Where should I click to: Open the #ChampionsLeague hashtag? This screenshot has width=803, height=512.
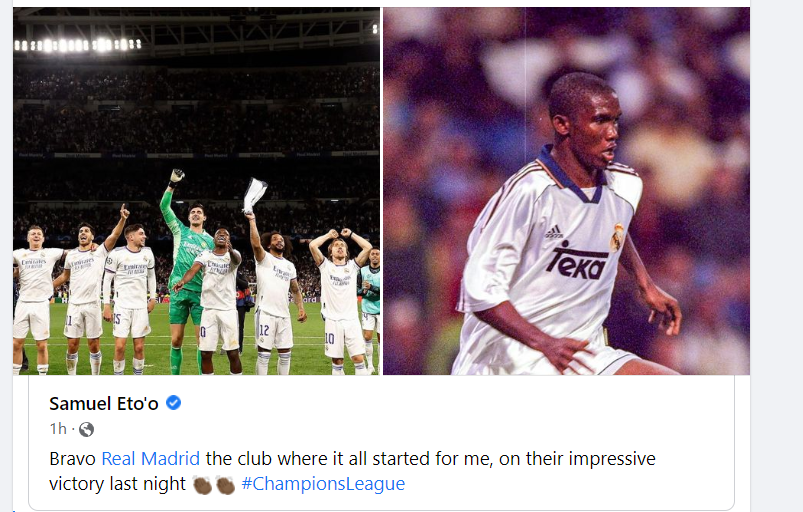(323, 483)
